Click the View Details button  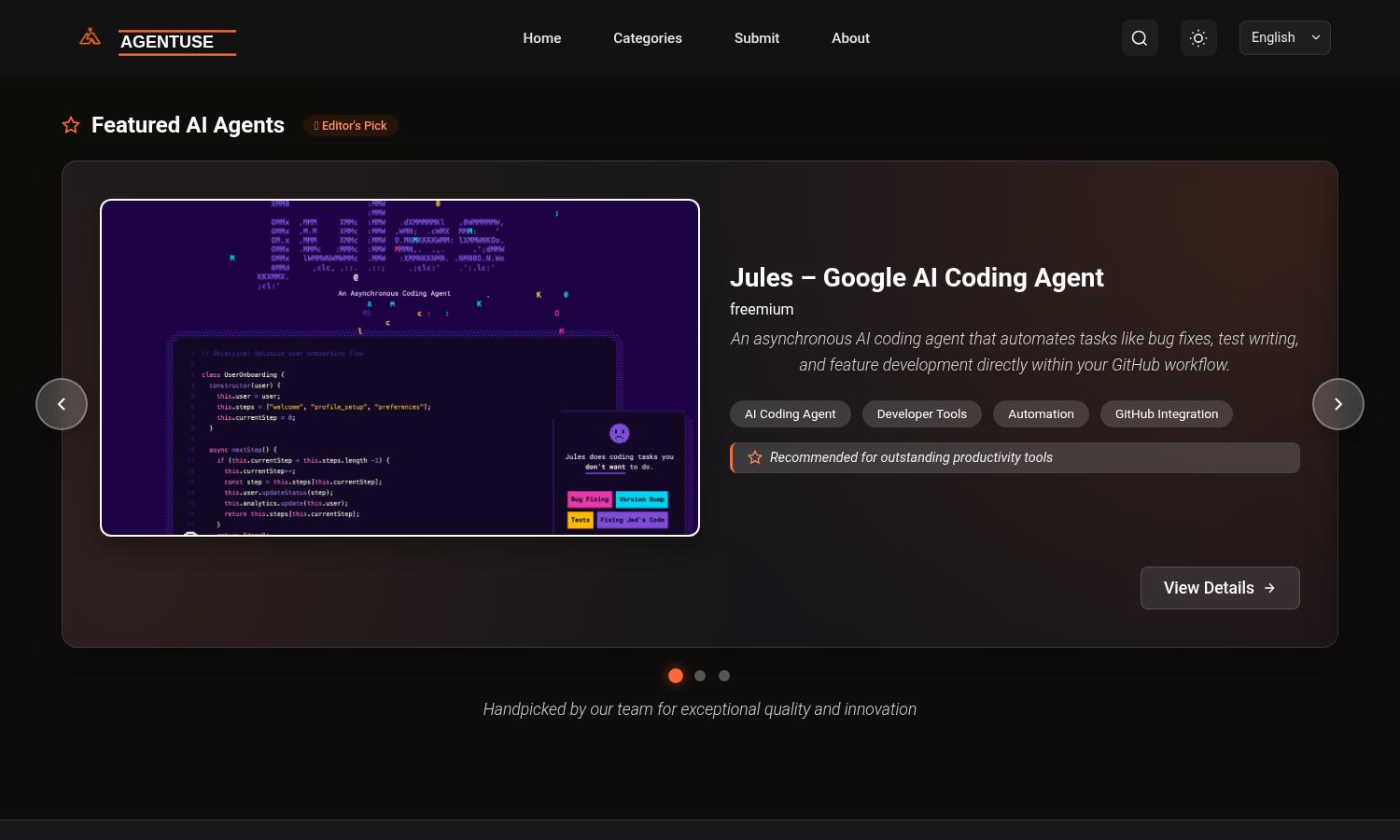click(x=1220, y=588)
